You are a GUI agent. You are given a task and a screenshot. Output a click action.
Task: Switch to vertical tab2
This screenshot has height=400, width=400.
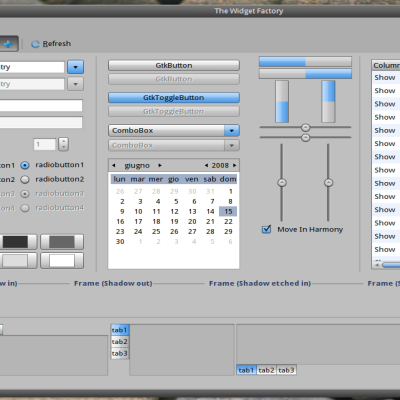coord(120,342)
